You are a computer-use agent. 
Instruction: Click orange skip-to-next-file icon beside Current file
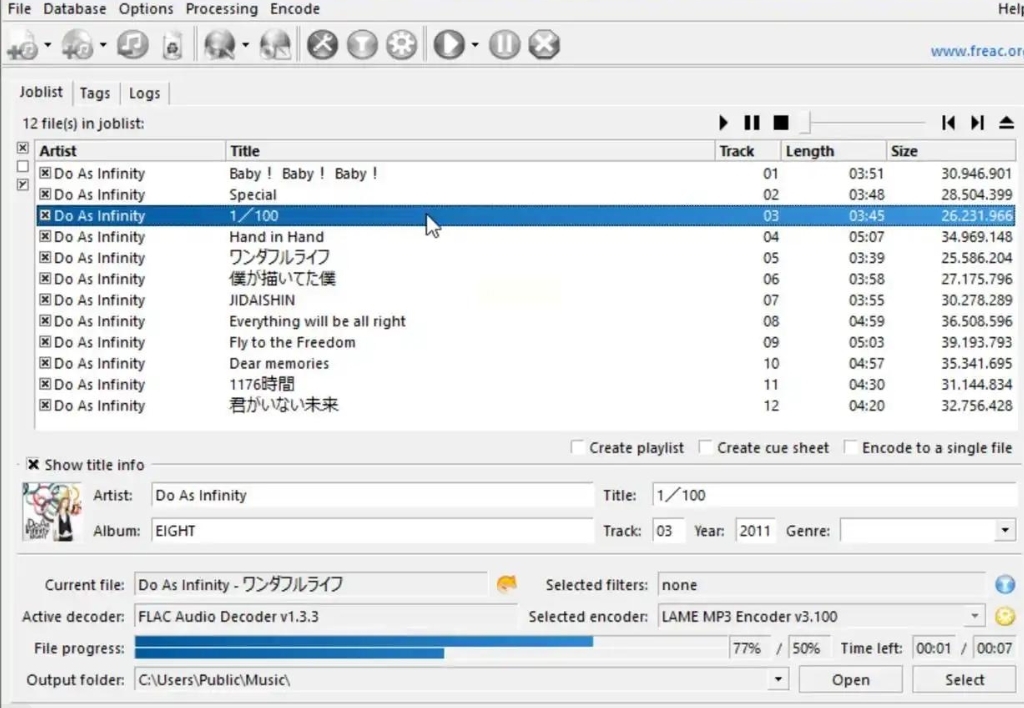(507, 584)
